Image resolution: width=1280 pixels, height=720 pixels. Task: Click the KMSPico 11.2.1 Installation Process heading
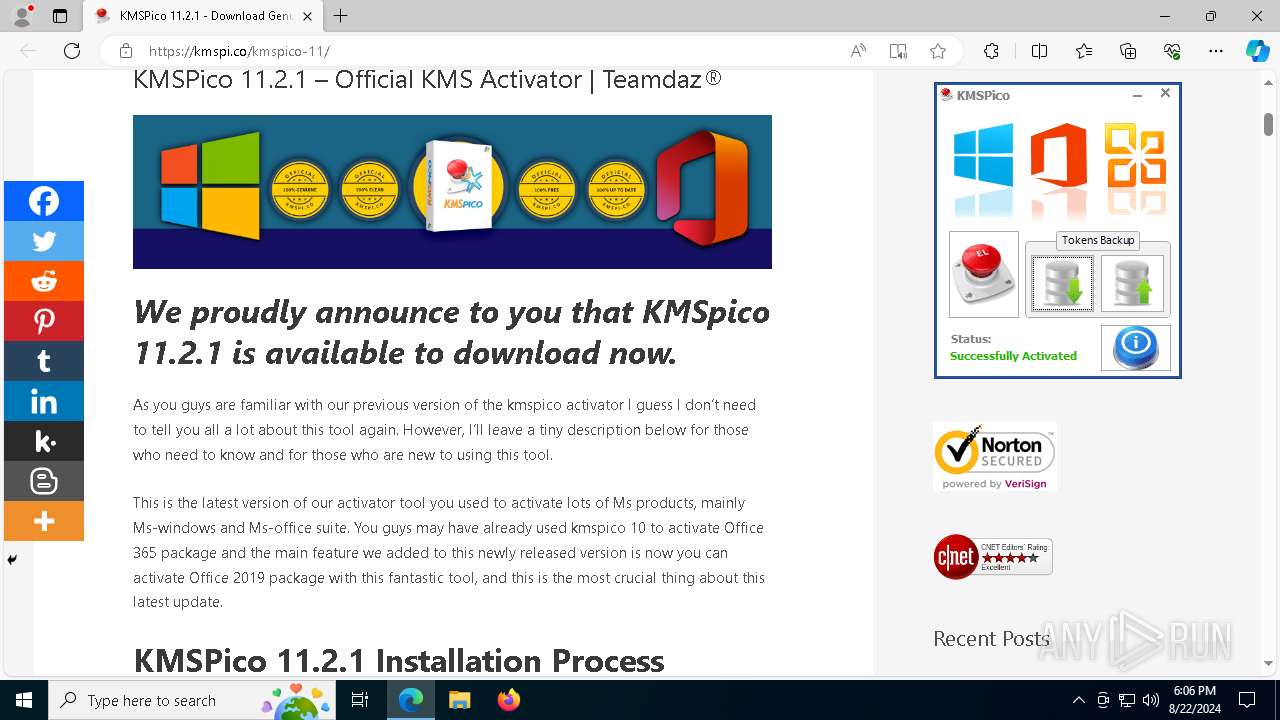(x=398, y=661)
